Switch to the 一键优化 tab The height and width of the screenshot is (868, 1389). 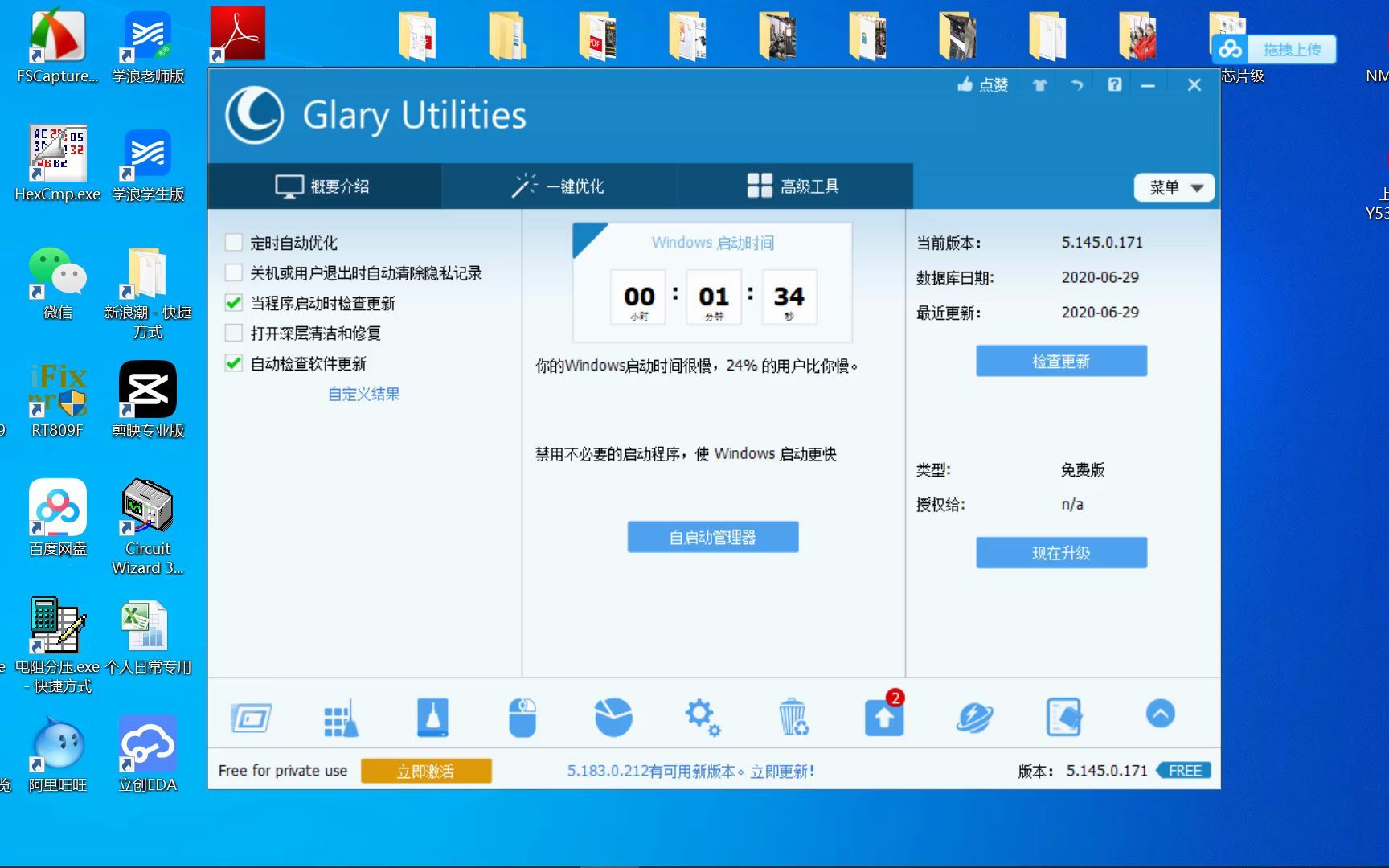point(559,186)
